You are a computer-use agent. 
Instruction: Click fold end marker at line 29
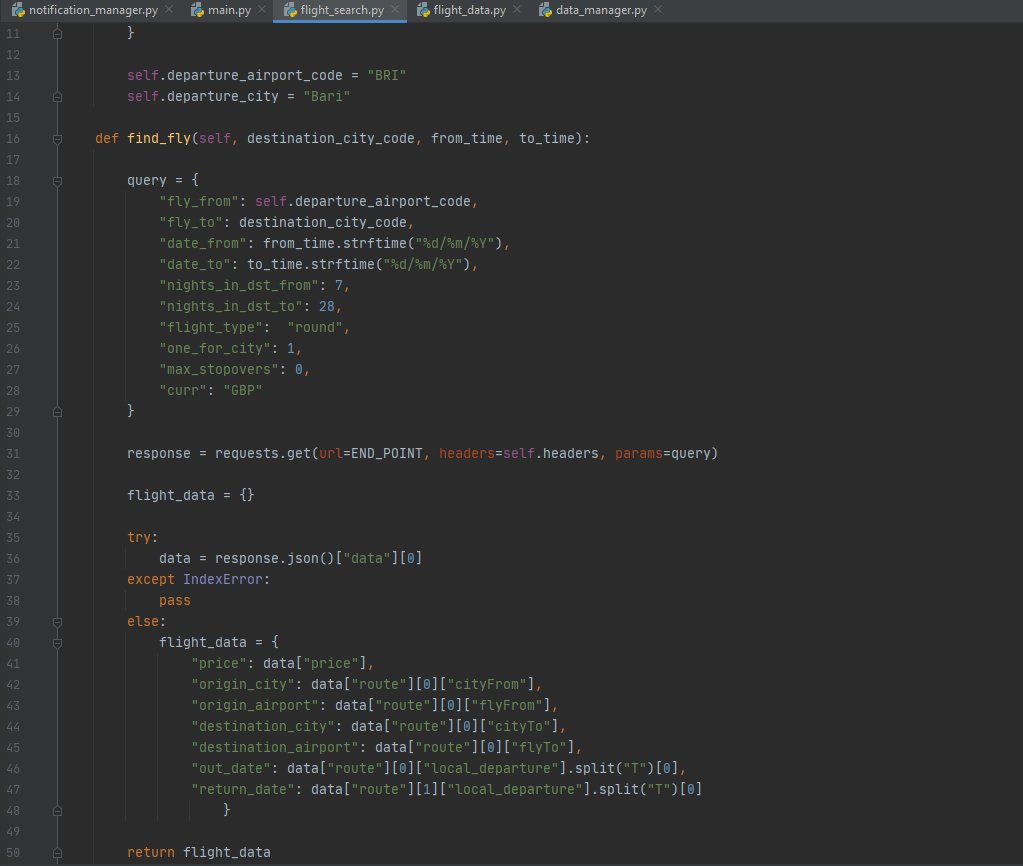[57, 412]
